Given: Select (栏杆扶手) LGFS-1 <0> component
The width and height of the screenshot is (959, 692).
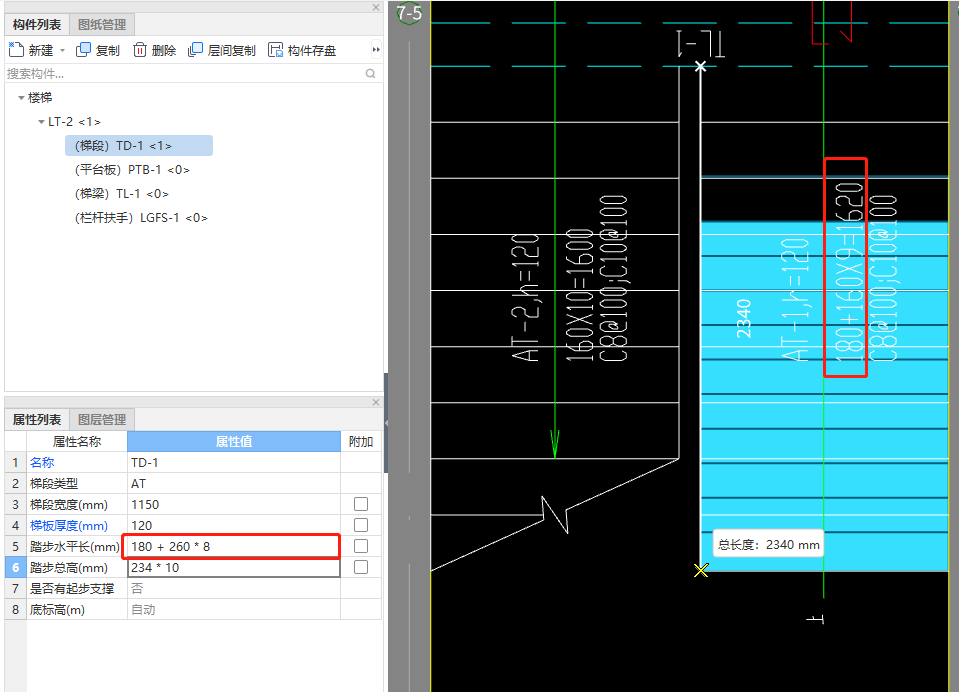Looking at the screenshot, I should tap(141, 217).
